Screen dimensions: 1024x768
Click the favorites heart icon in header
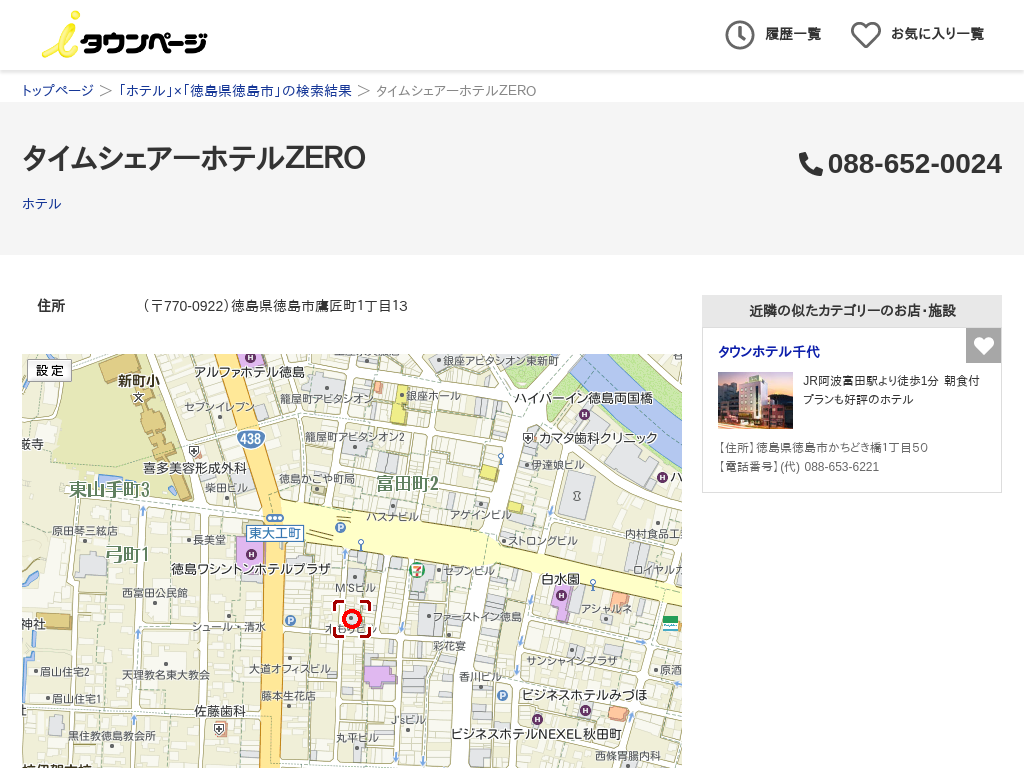[865, 35]
